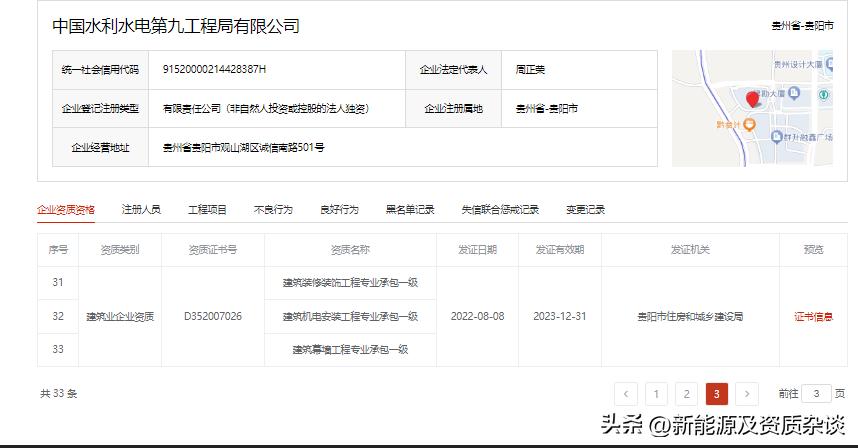Click the 发证机关 column header
Screen dimensions: 858x448
(690, 250)
